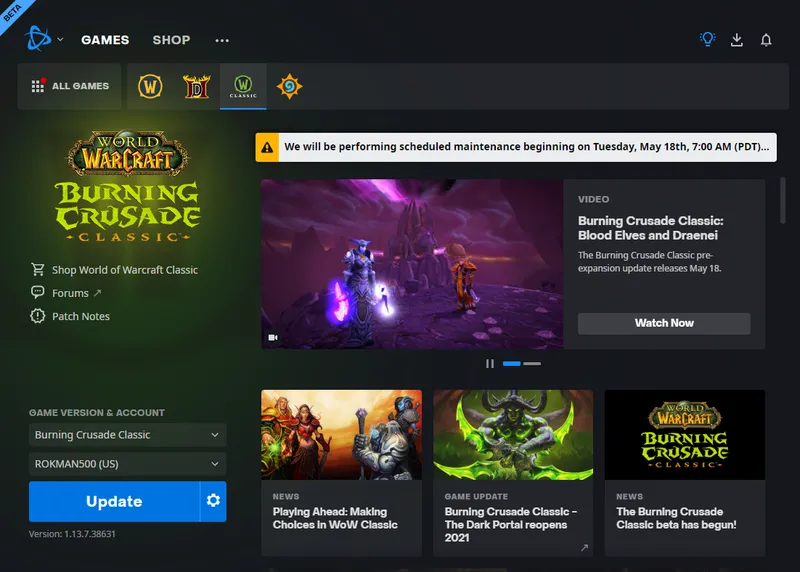Click the Watch Now button
Viewport: 800px width, 572px height.
664,323
